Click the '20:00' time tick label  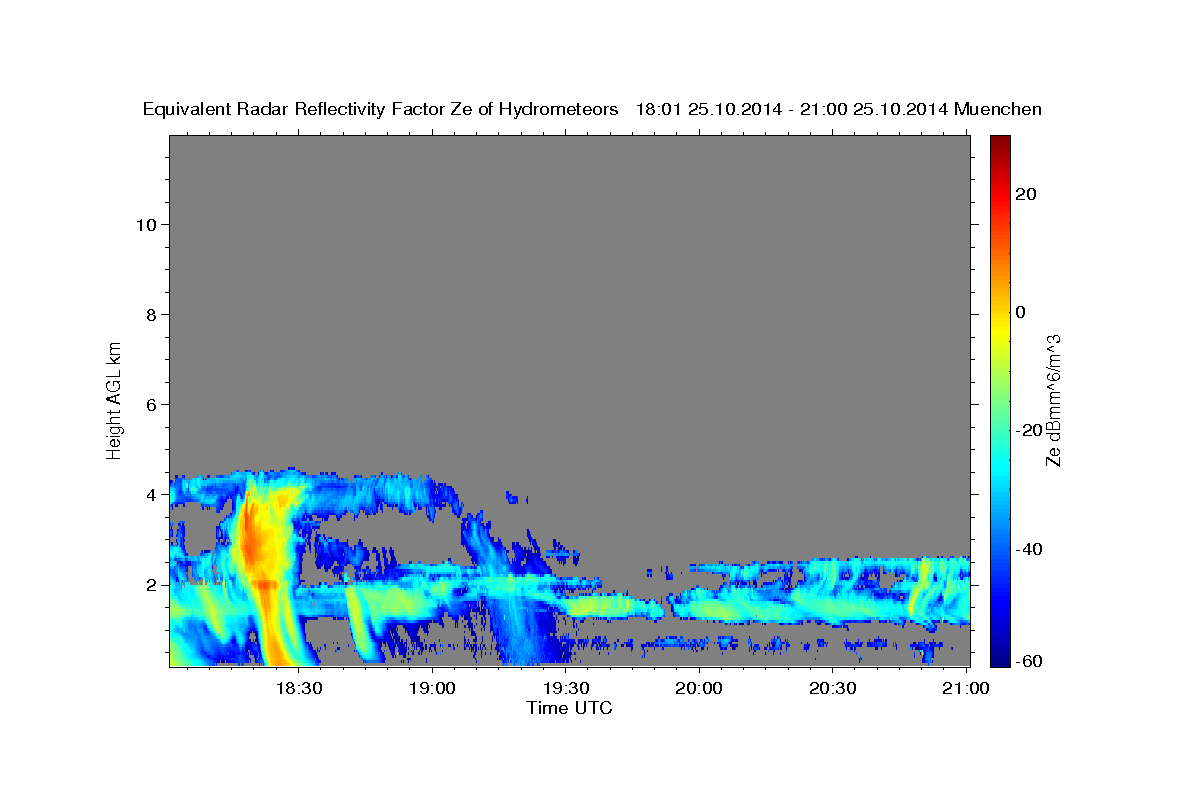[699, 688]
